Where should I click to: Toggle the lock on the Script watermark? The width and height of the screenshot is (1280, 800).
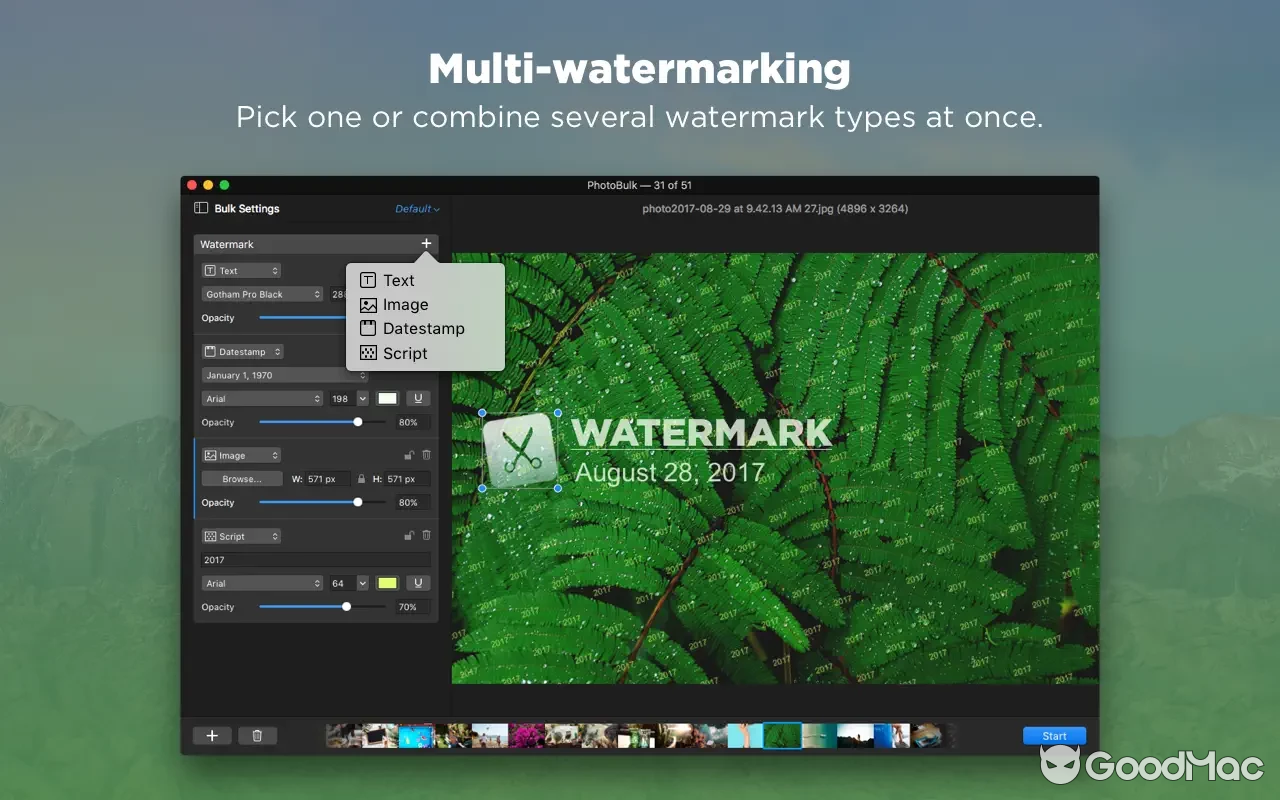(x=408, y=536)
